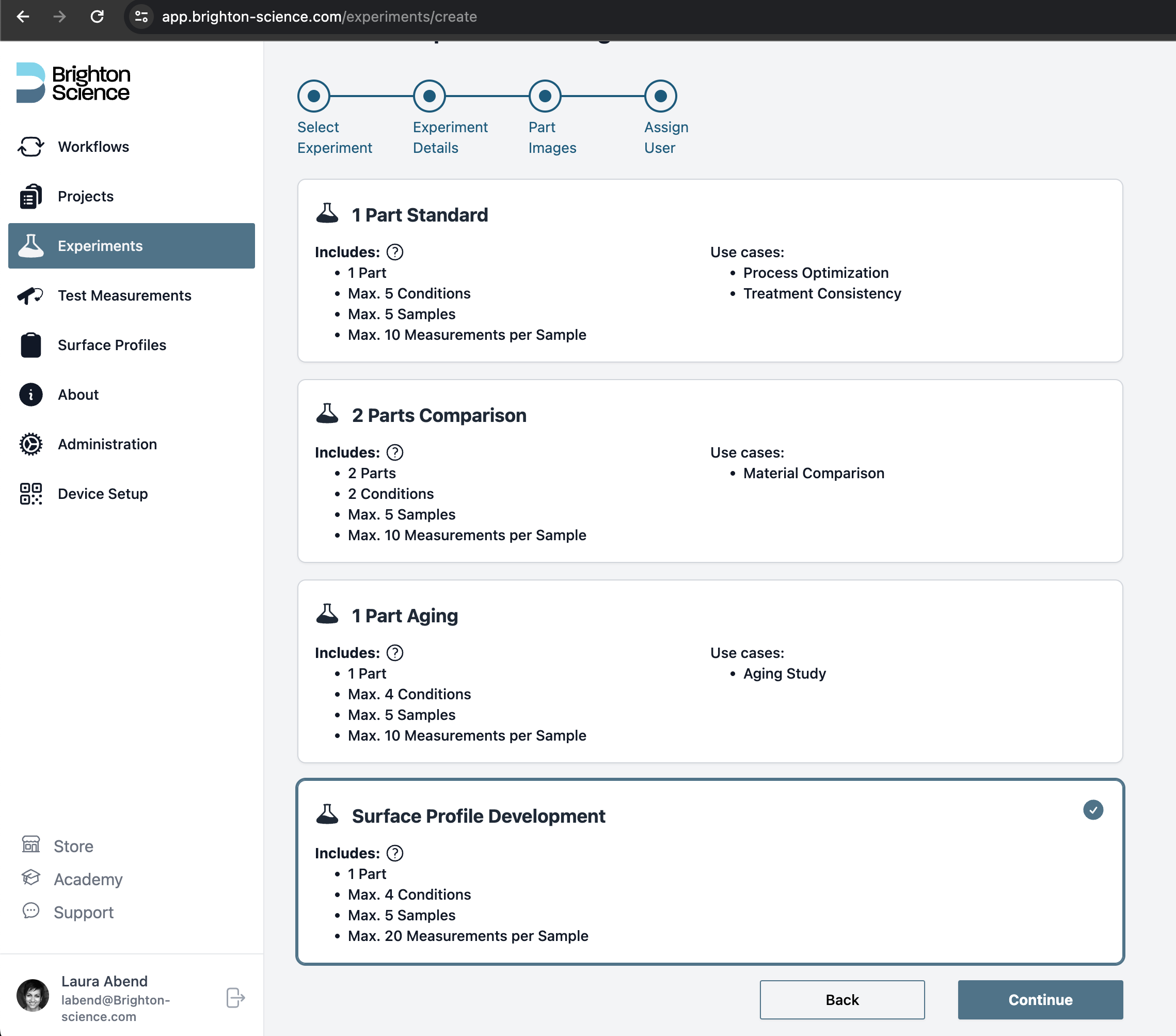This screenshot has width=1176, height=1036.
Task: Click the help icon next to Surface Profile Development Includes
Action: point(394,852)
